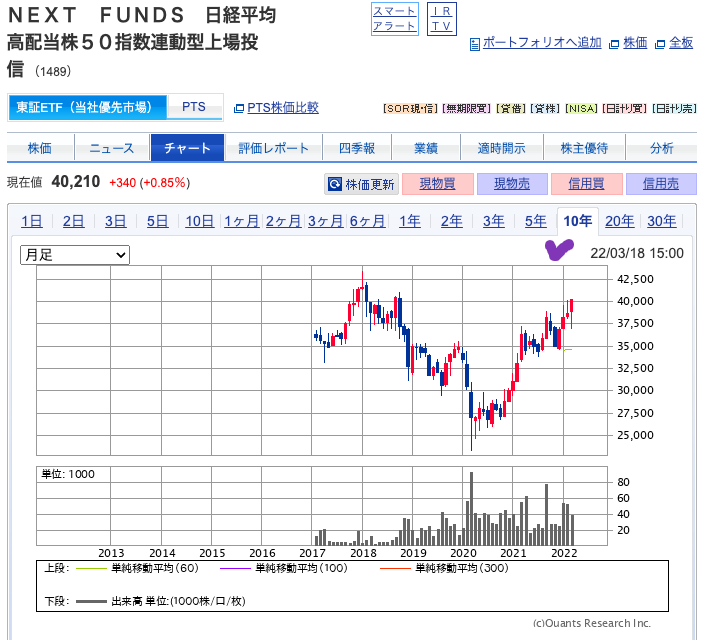Open the PTS株価比較 link
The width and height of the screenshot is (703, 640).
283,108
